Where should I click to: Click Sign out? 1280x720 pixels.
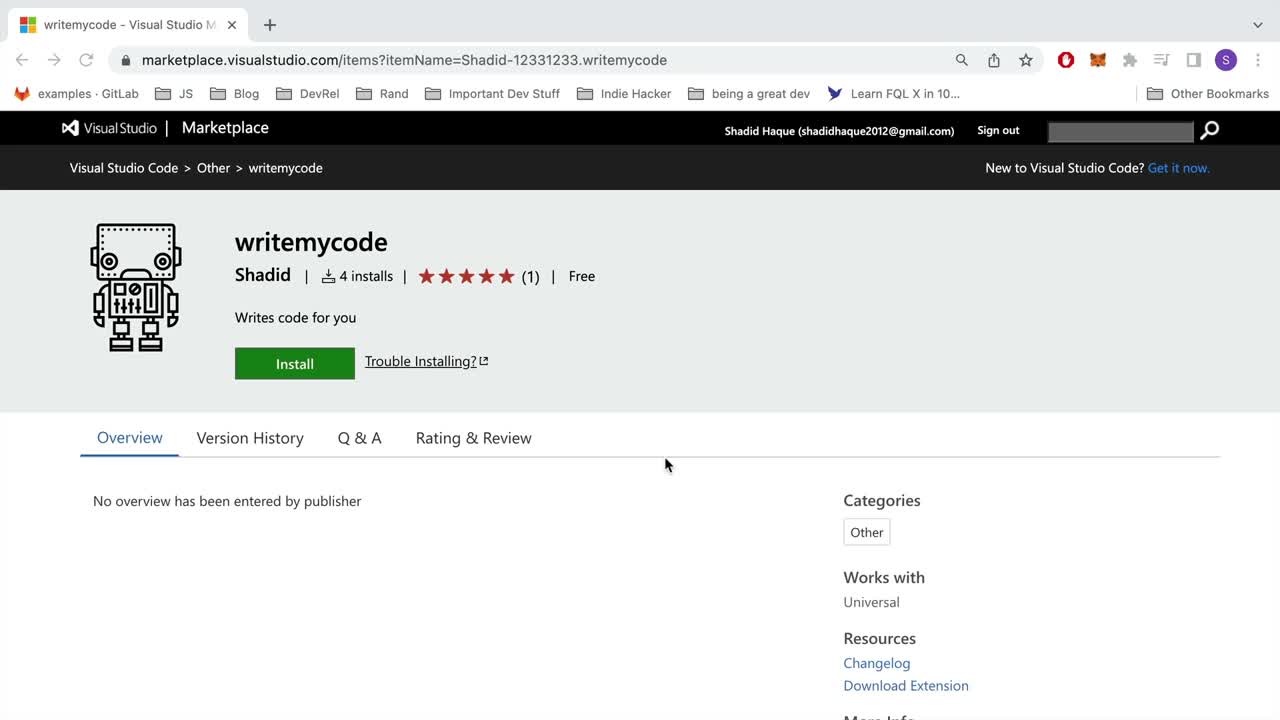pyautogui.click(x=998, y=130)
